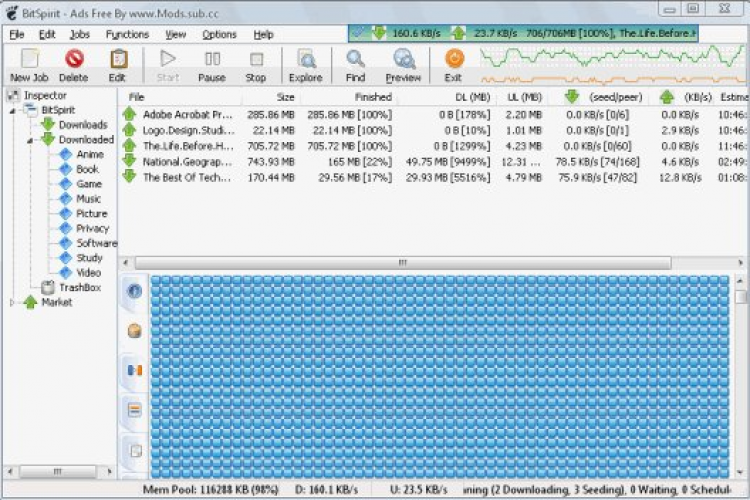Select the Market tree node
This screenshot has height=500, width=750.
[x=56, y=302]
